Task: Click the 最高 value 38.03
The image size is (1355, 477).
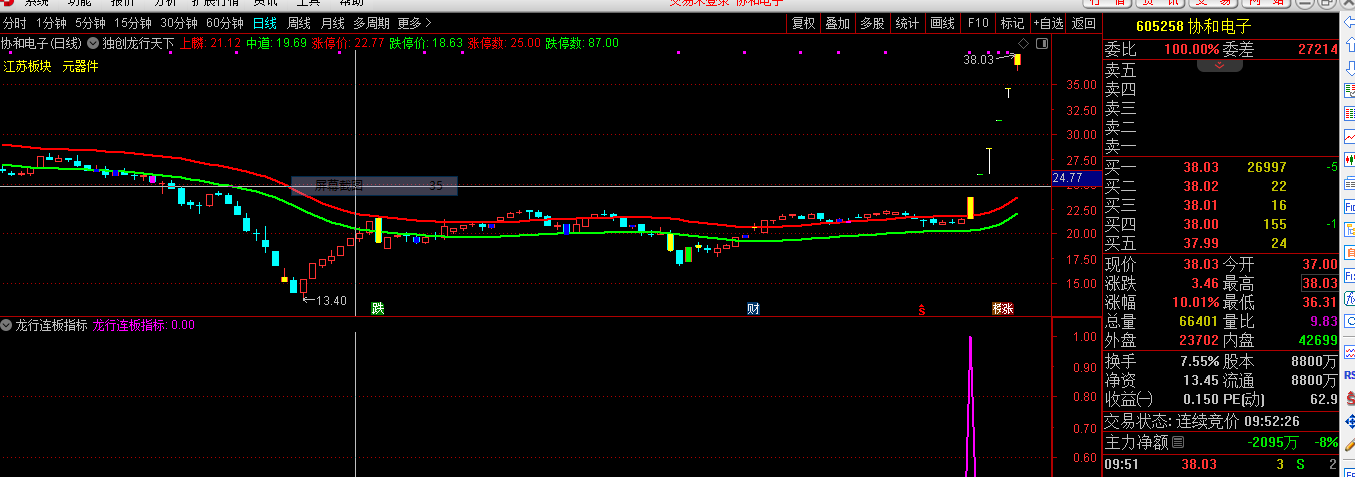Action: tap(1319, 283)
